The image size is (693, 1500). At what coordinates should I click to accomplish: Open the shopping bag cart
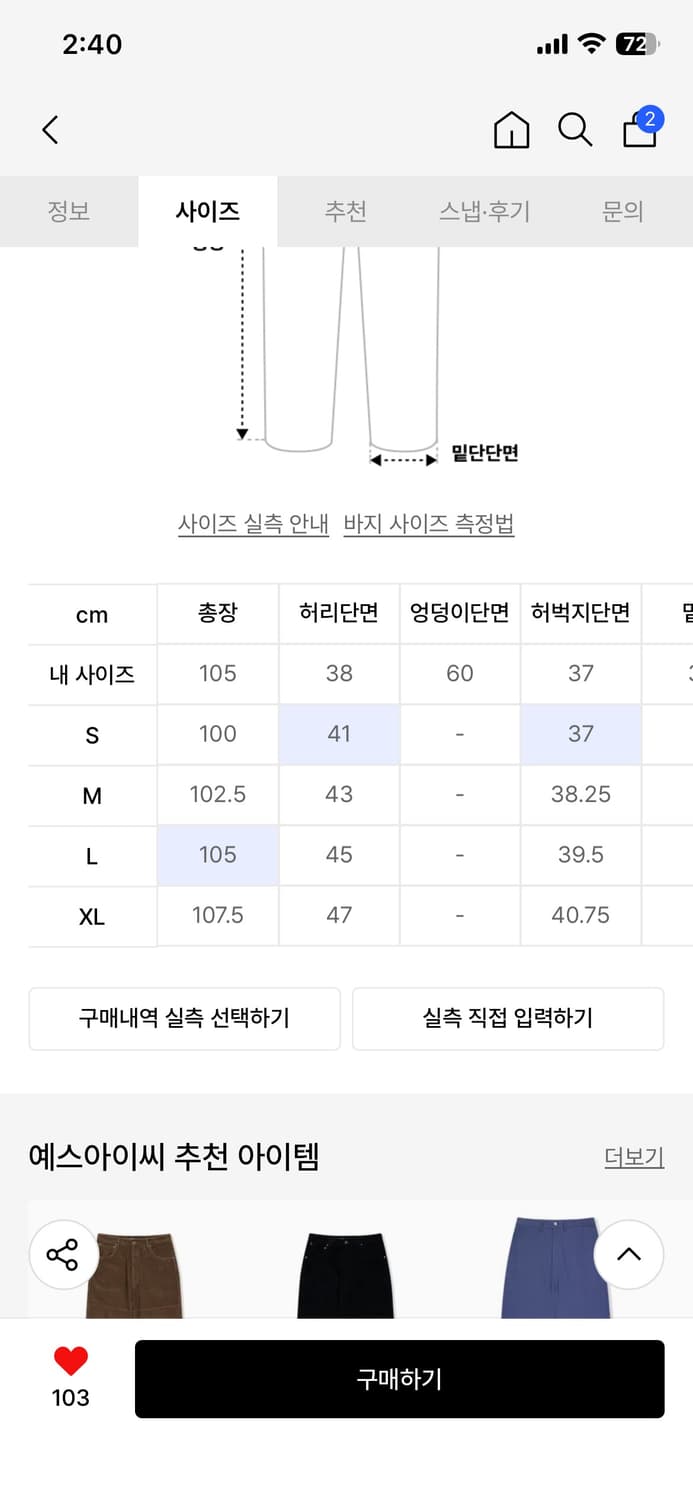click(x=640, y=130)
